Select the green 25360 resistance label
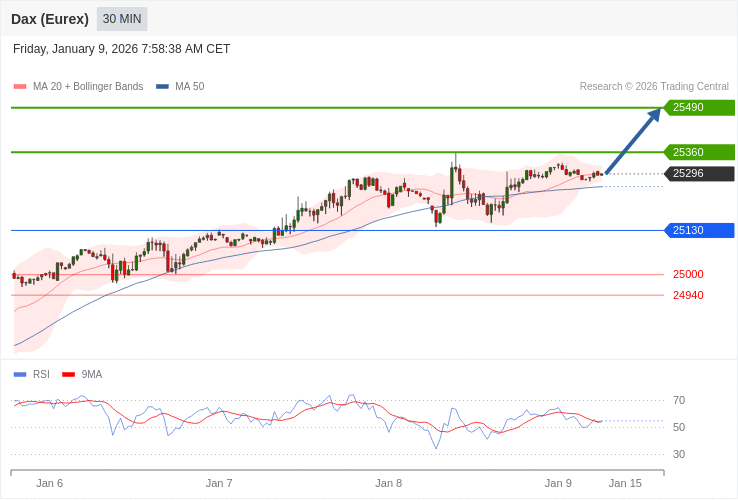The image size is (738, 500). [x=699, y=152]
